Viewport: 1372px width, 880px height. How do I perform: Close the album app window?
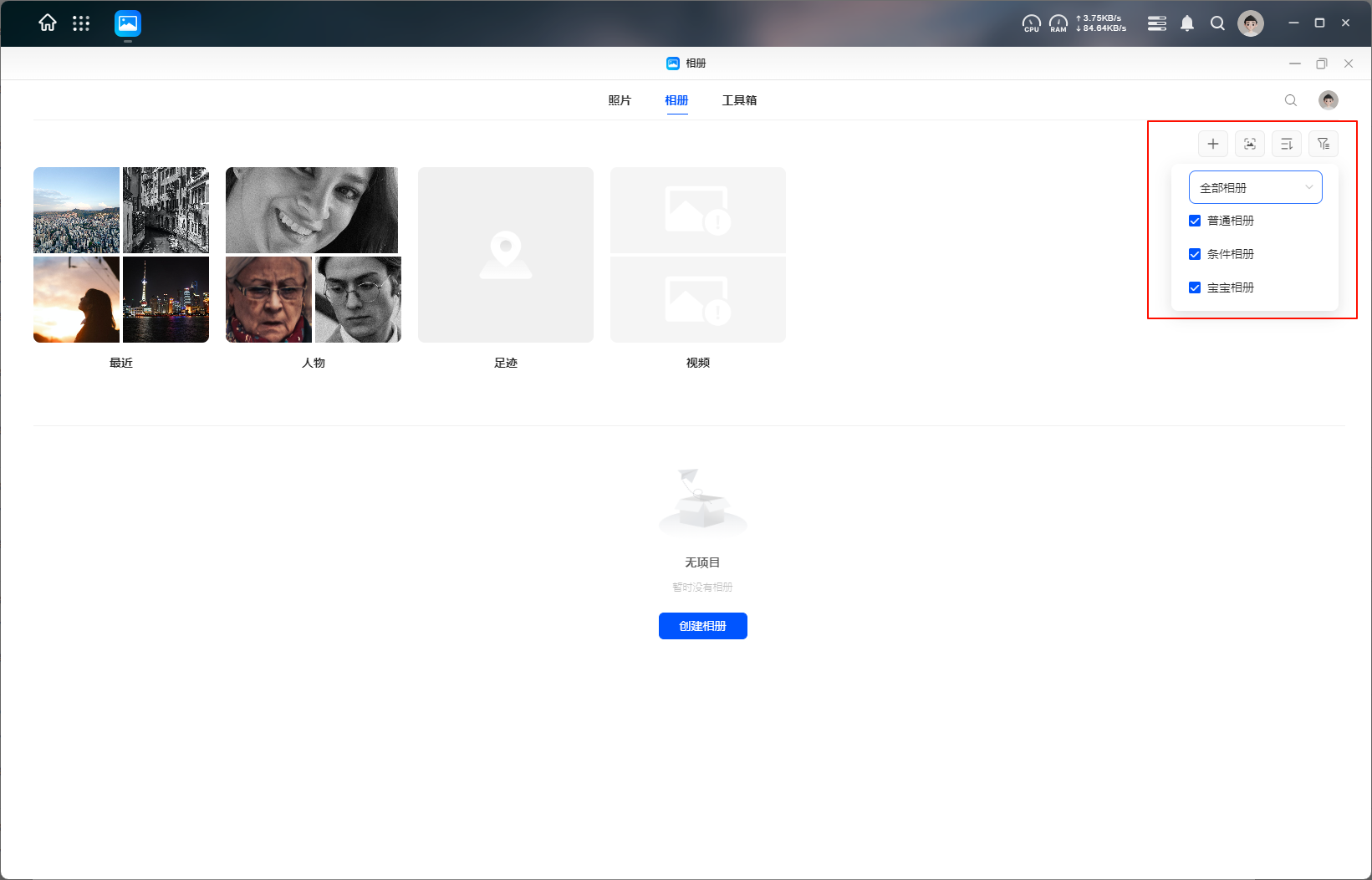pyautogui.click(x=1349, y=64)
